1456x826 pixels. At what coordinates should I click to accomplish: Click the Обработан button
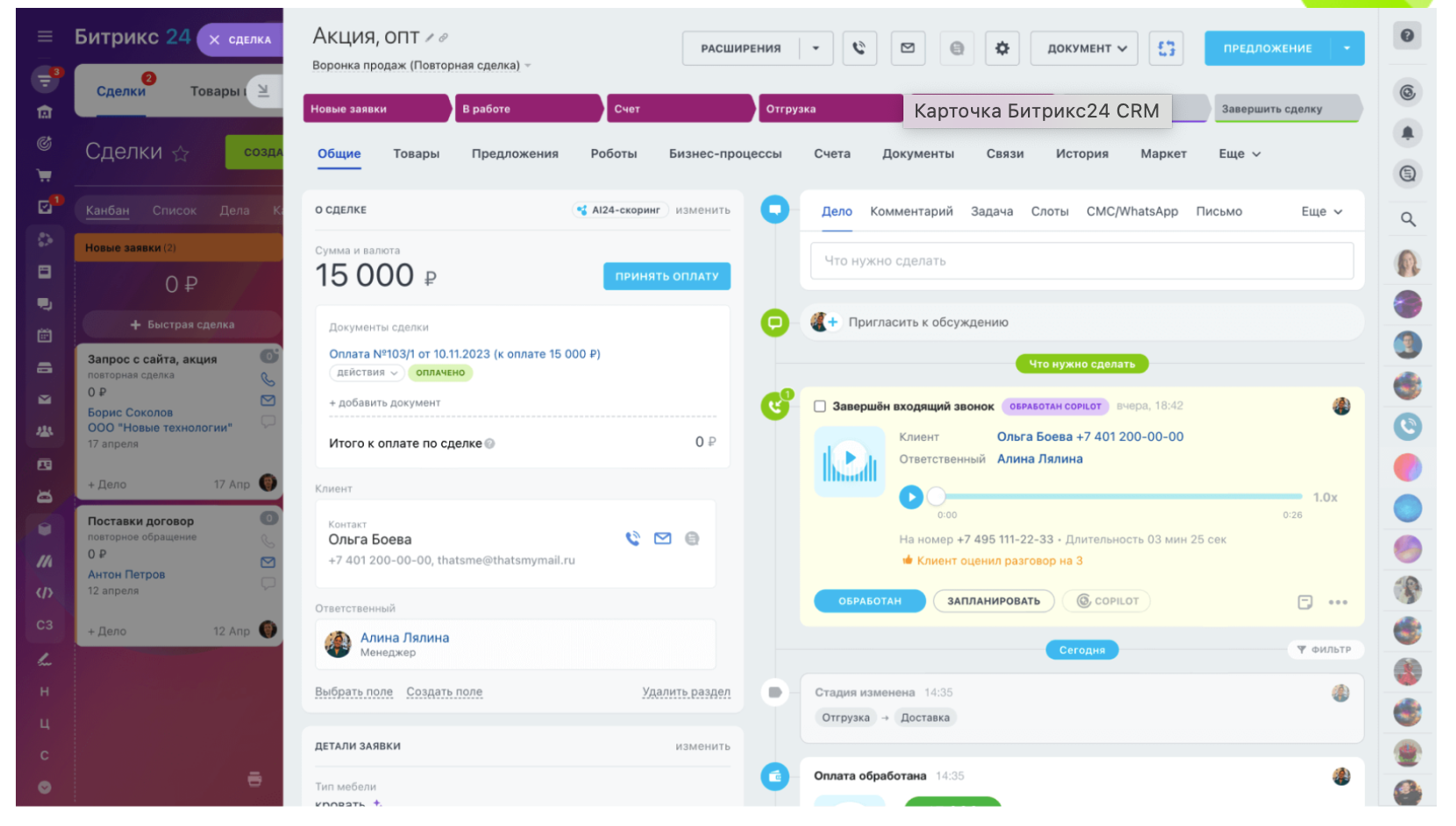[869, 601]
